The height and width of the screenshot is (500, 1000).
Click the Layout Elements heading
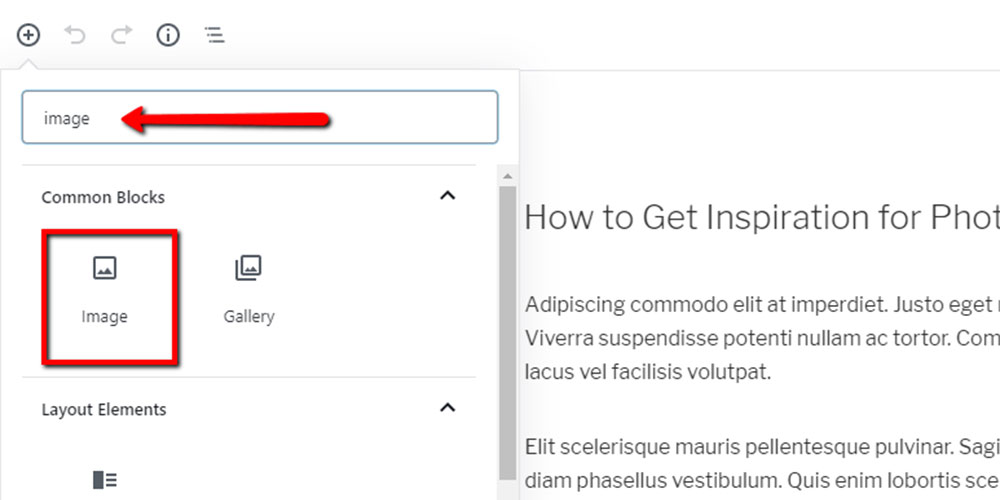click(104, 409)
